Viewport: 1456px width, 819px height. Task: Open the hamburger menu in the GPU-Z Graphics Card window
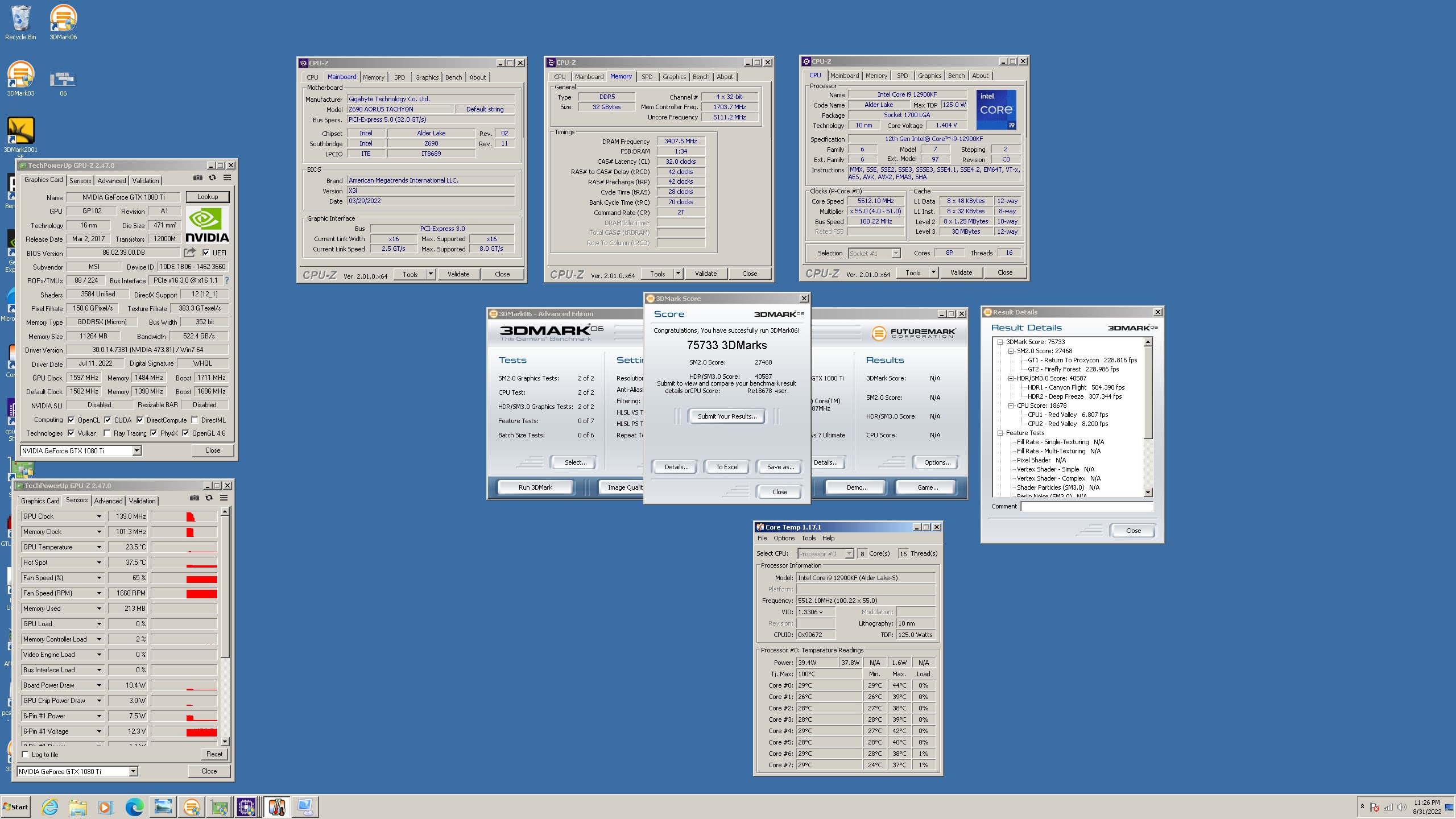coord(227,178)
